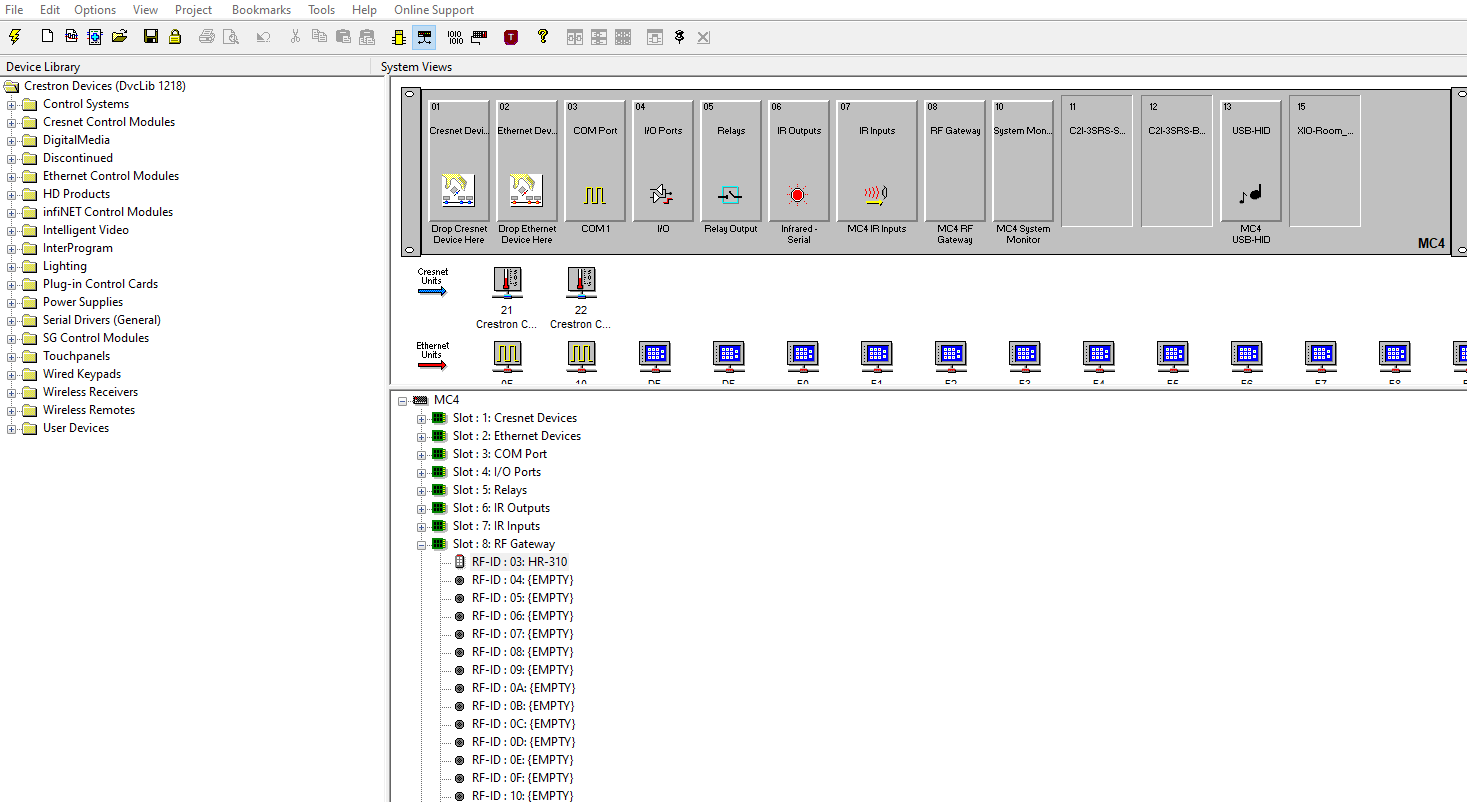1467x802 pixels.
Task: Expand the Control Systems folder
Action: [12, 104]
